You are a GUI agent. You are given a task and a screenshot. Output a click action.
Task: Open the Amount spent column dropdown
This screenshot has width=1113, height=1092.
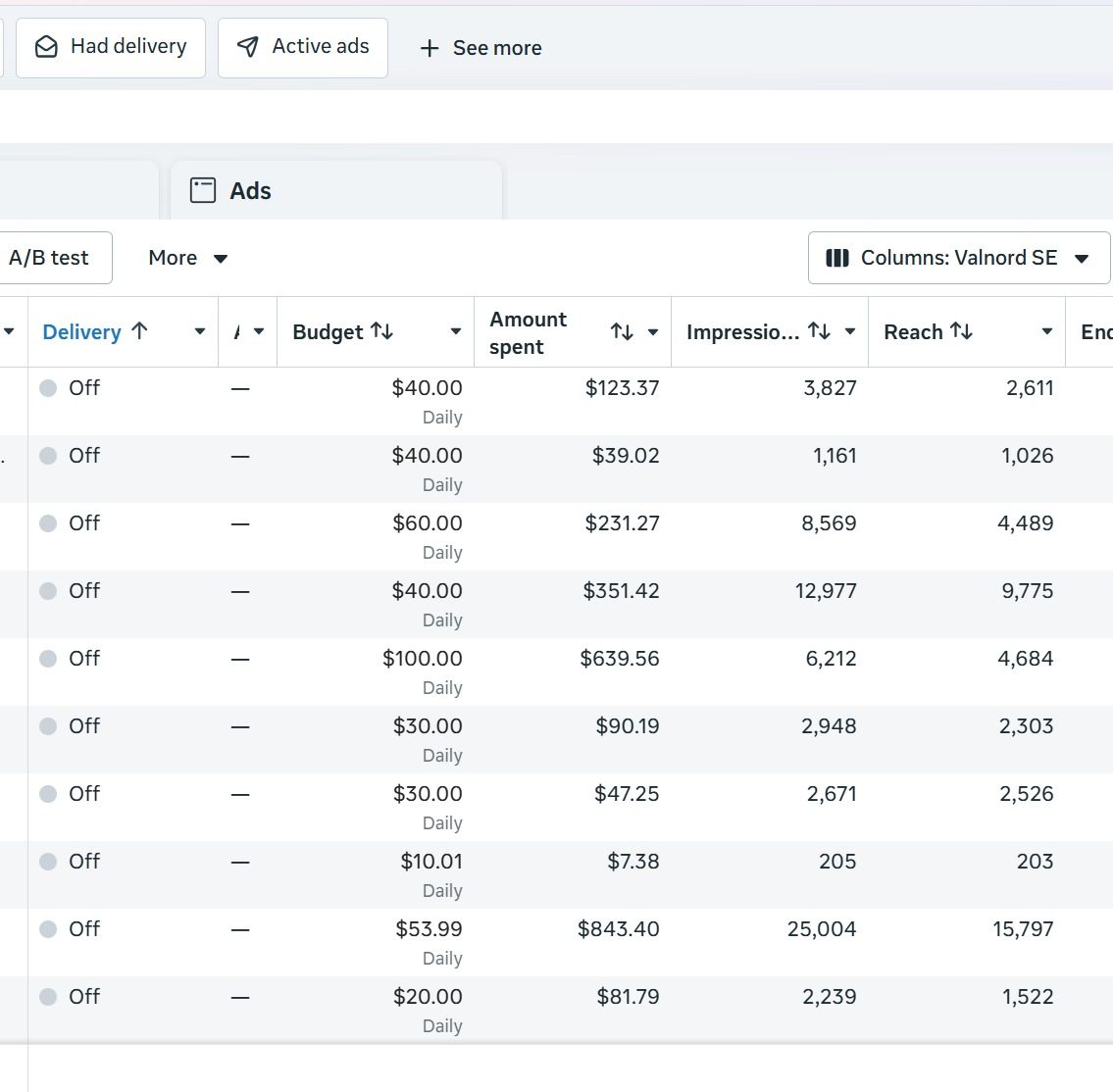[x=653, y=331]
